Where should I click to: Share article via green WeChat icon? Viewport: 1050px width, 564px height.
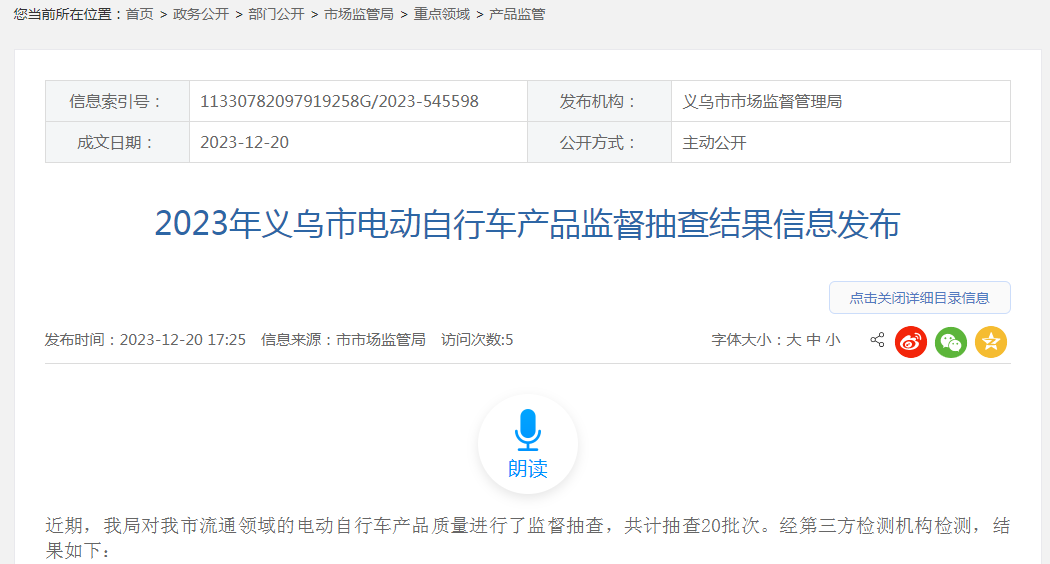point(951,342)
